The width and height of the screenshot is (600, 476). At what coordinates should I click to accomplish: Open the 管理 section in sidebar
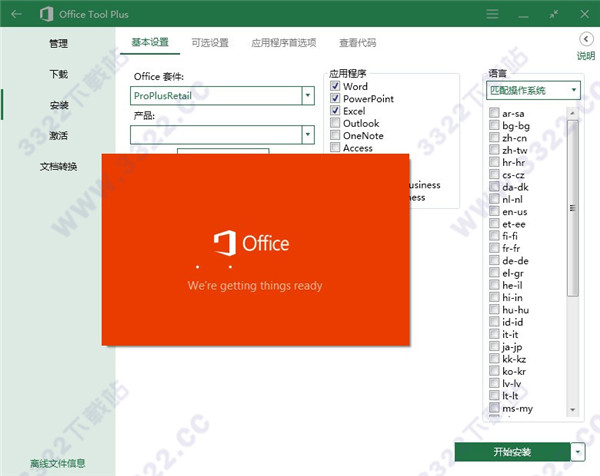[x=58, y=44]
